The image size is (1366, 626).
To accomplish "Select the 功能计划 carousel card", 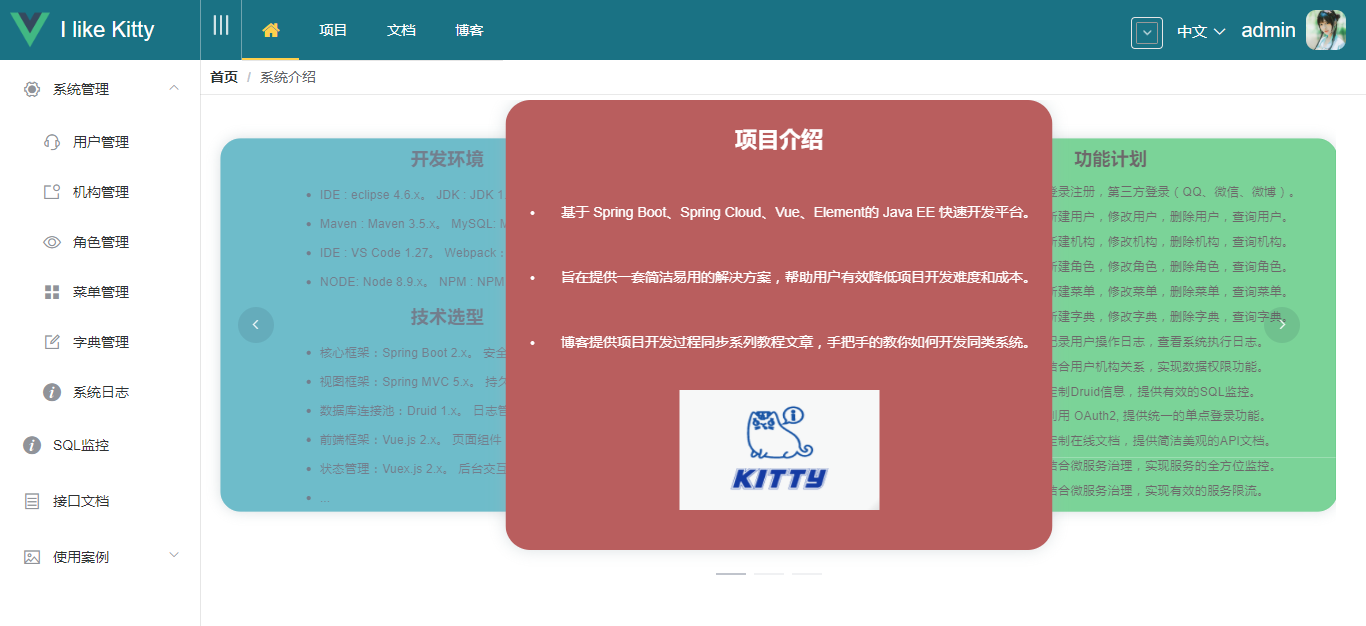I will (1195, 325).
